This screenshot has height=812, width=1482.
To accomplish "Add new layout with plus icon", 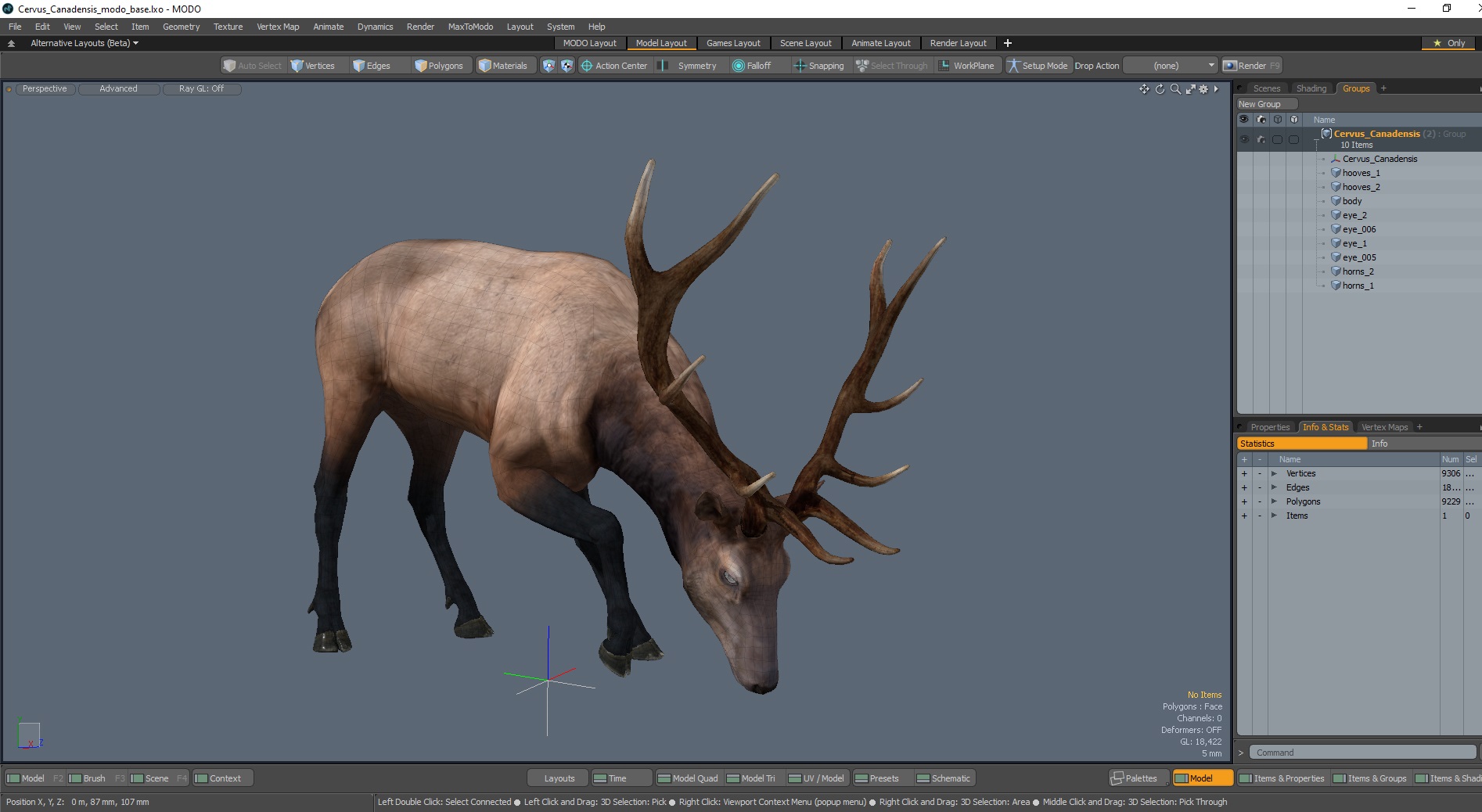I will tap(1008, 43).
